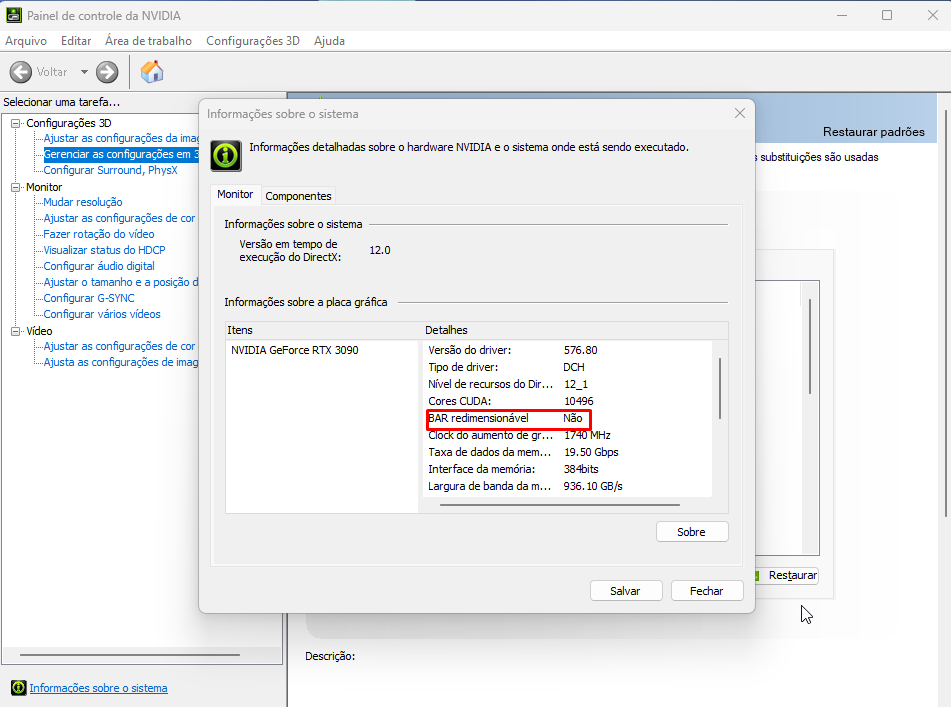
Task: Switch to the Componentes tab
Action: (298, 196)
